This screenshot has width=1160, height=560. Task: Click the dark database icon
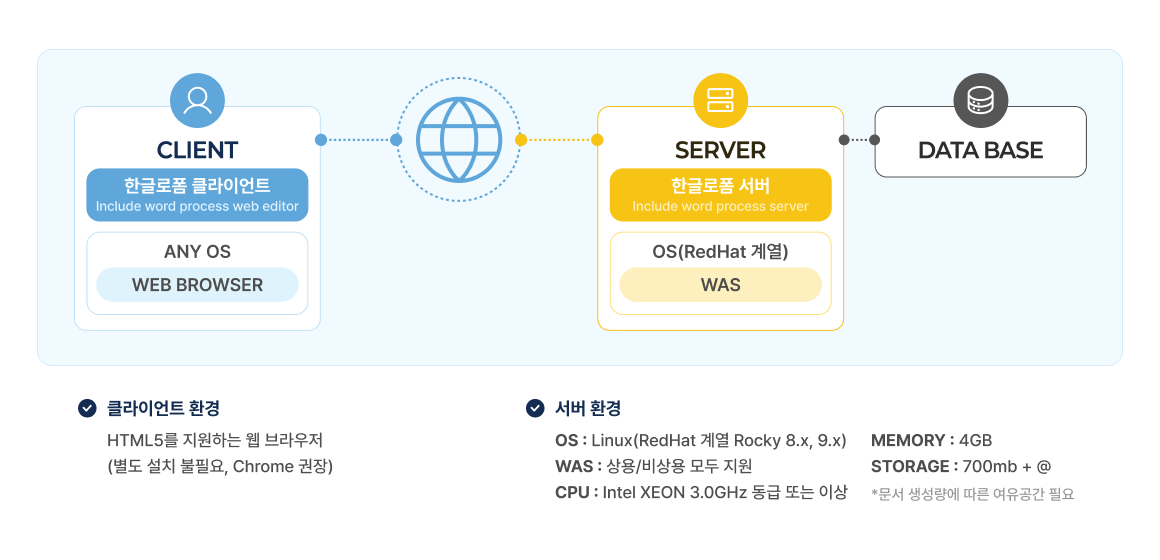click(981, 100)
